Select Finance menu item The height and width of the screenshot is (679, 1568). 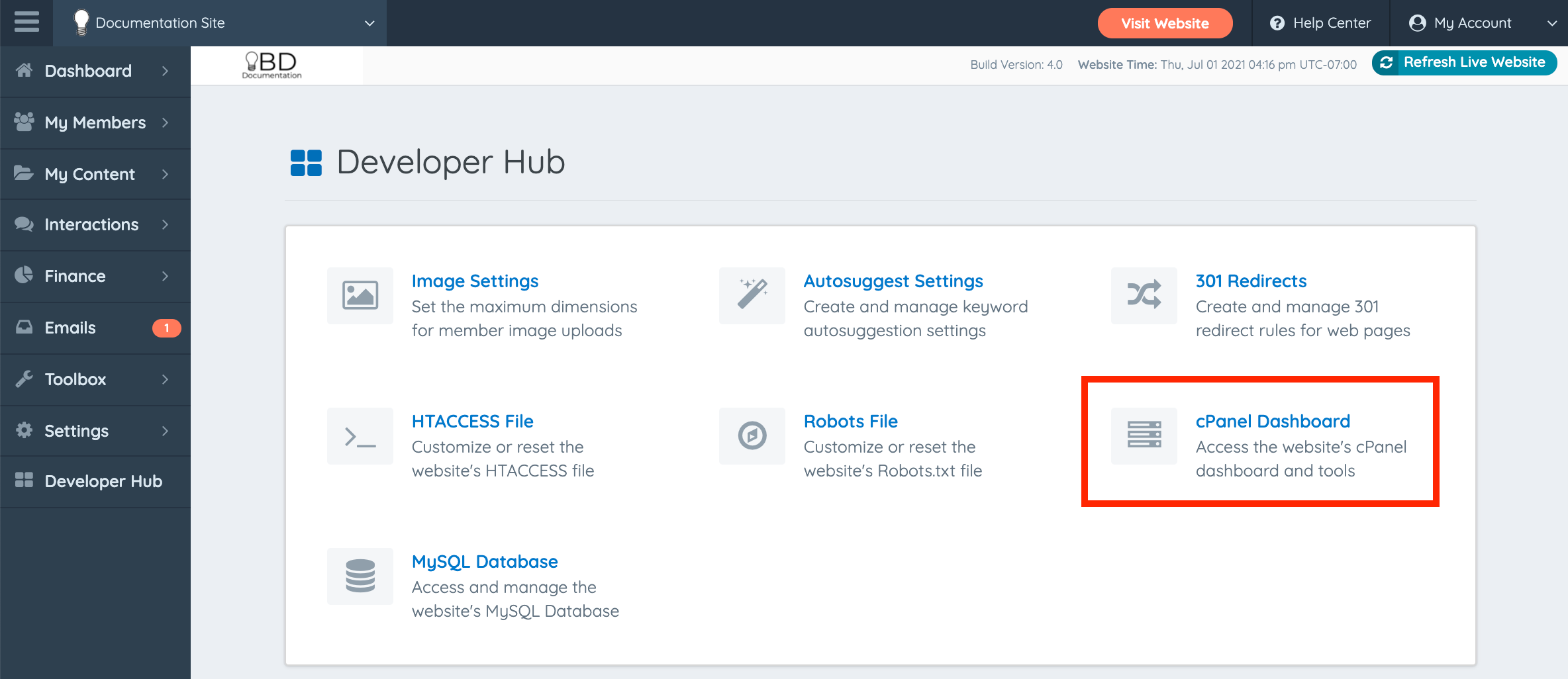point(95,277)
